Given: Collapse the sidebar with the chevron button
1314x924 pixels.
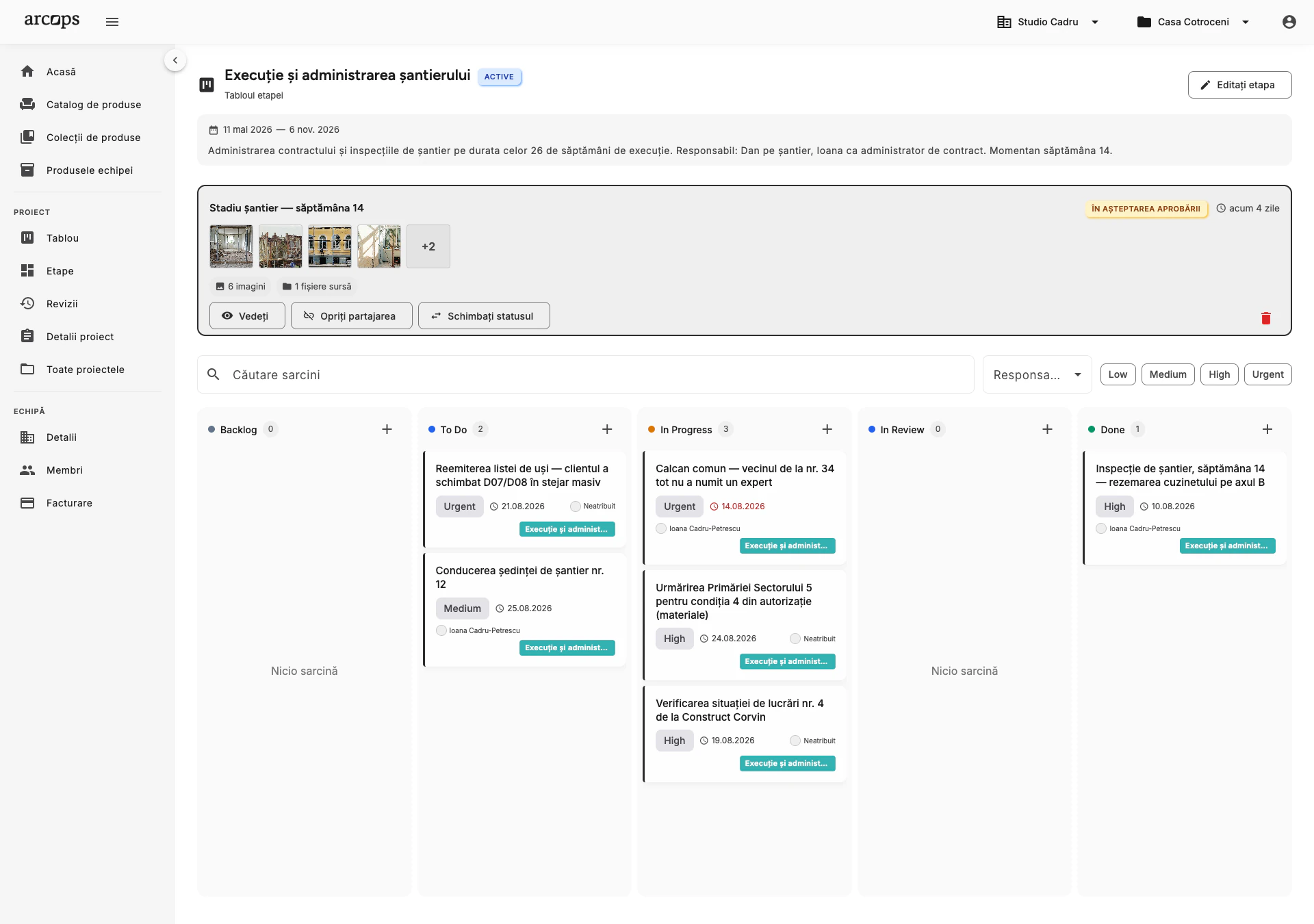Looking at the screenshot, I should coord(175,60).
